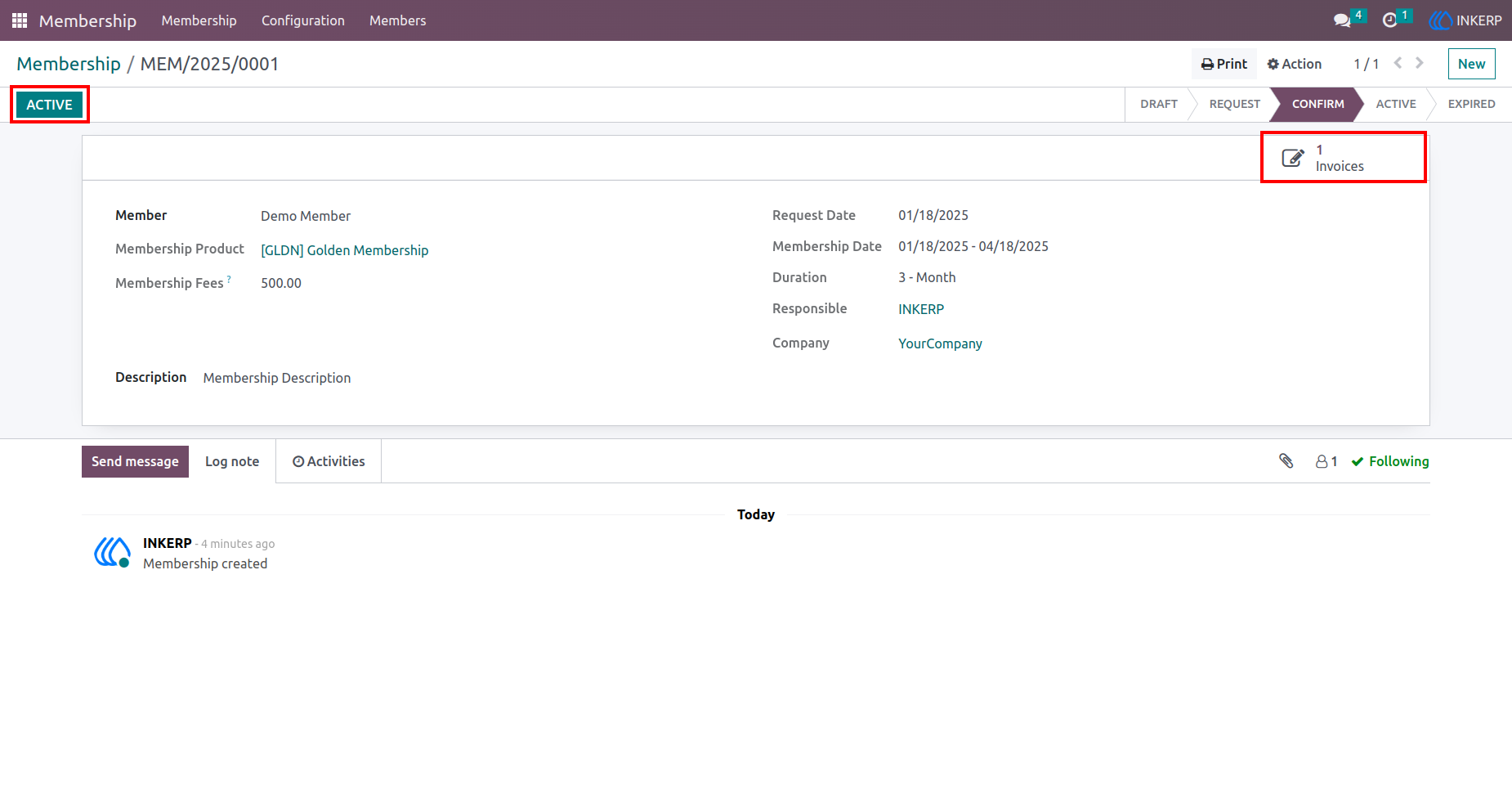The image size is (1512, 790).
Task: Open the YourCompany link
Action: point(940,343)
